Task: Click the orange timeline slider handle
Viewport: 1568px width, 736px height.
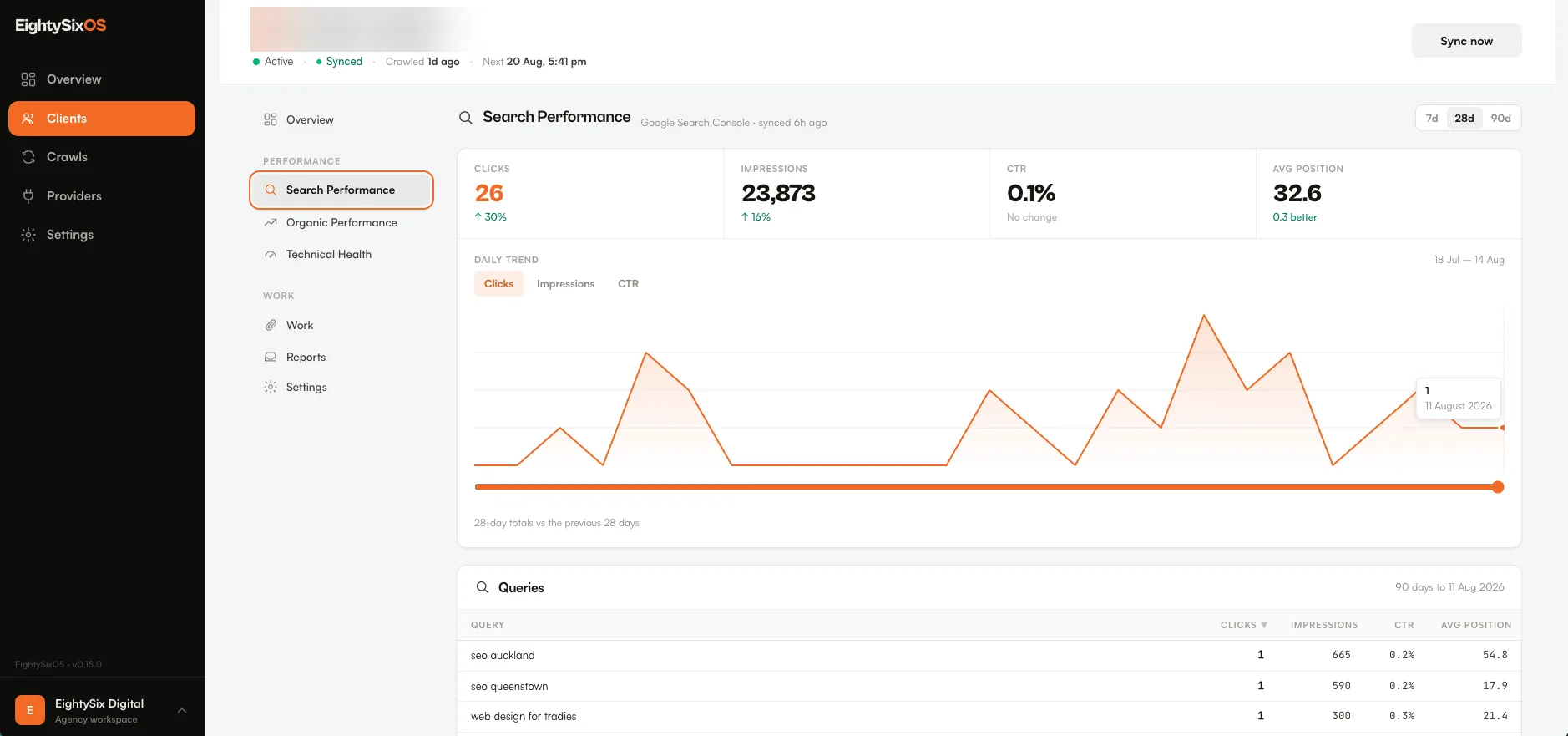Action: (1498, 487)
